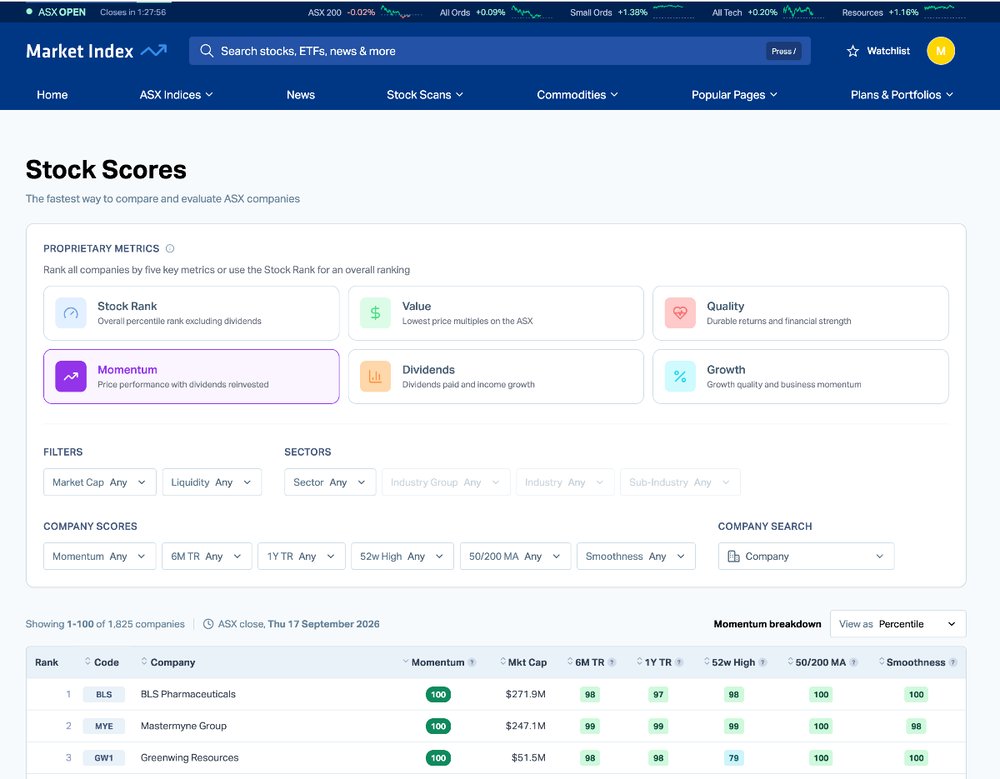The image size is (1000, 779).
Task: Click the BLS stock code badge
Action: [x=104, y=694]
